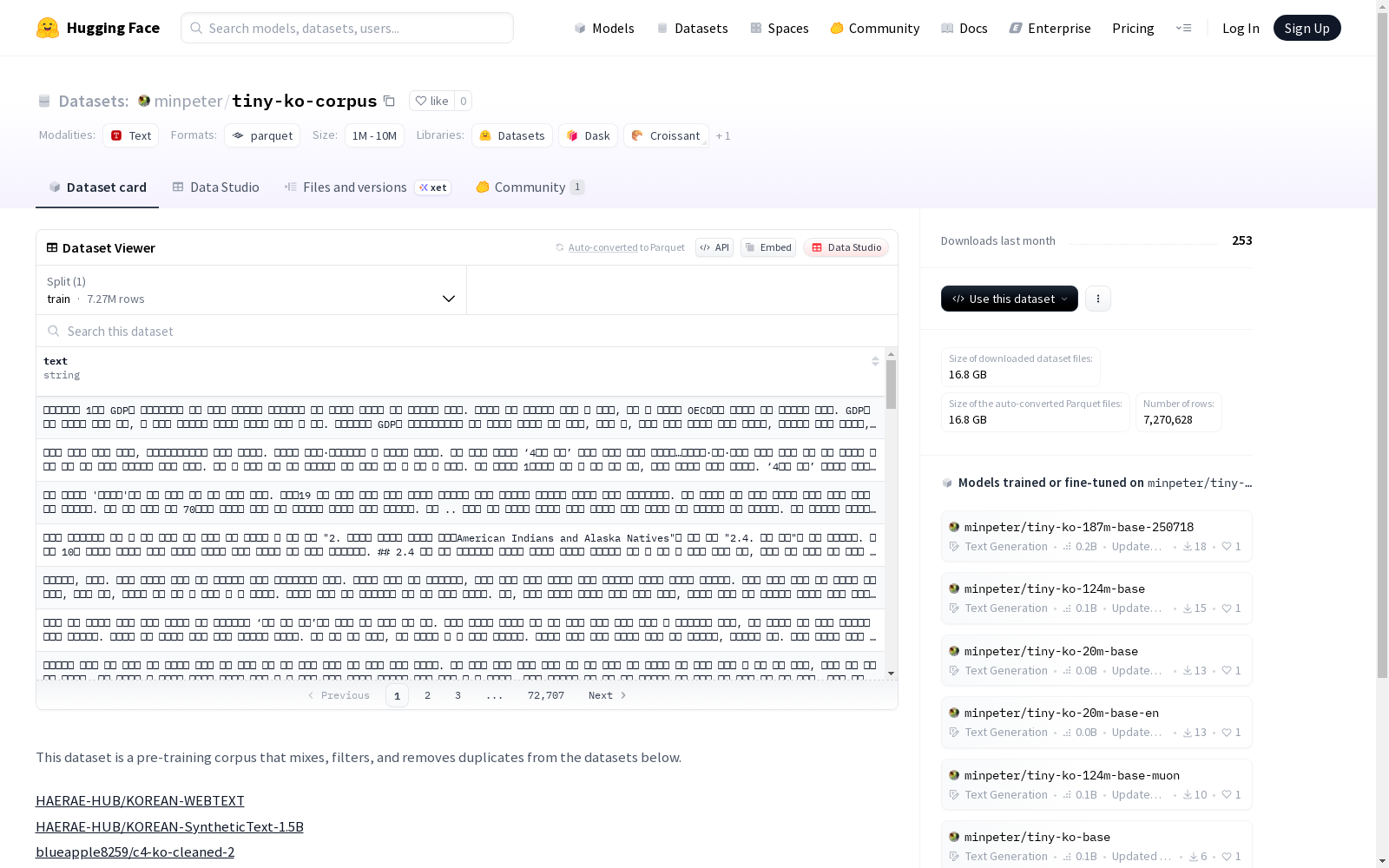This screenshot has width=1389, height=868.
Task: Click the Text modality tag
Action: (x=130, y=135)
